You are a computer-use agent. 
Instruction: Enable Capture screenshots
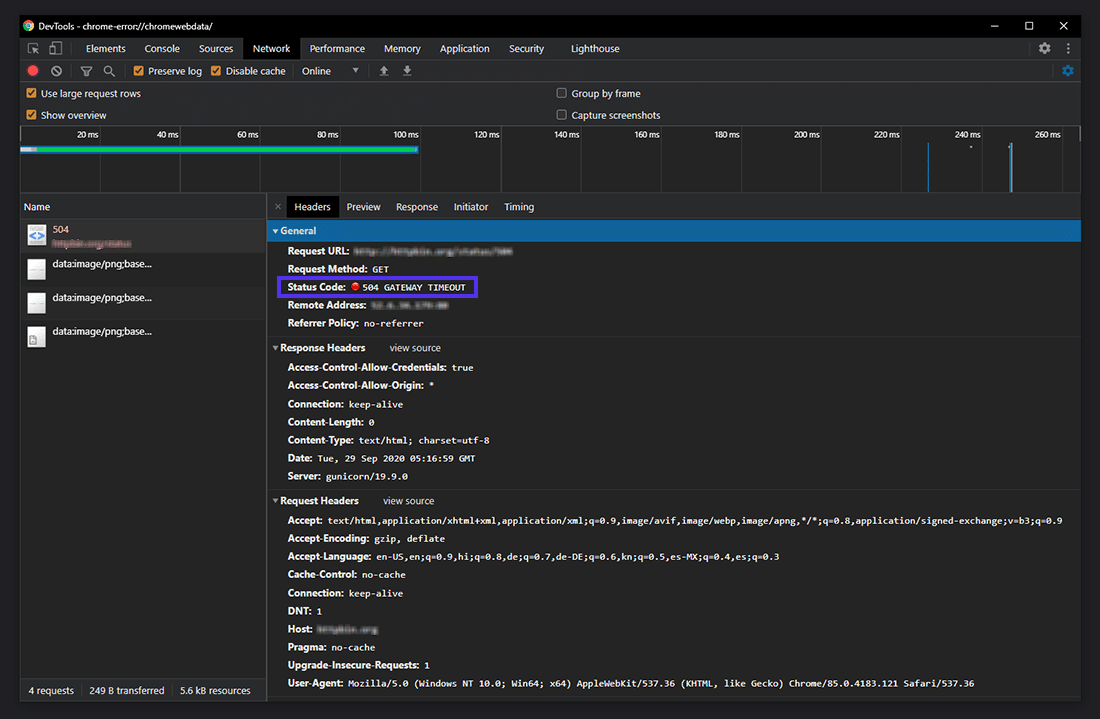[561, 114]
